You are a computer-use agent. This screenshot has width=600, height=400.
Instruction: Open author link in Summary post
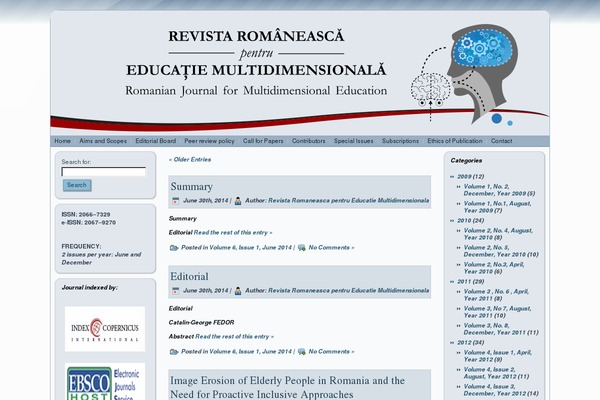tap(348, 201)
